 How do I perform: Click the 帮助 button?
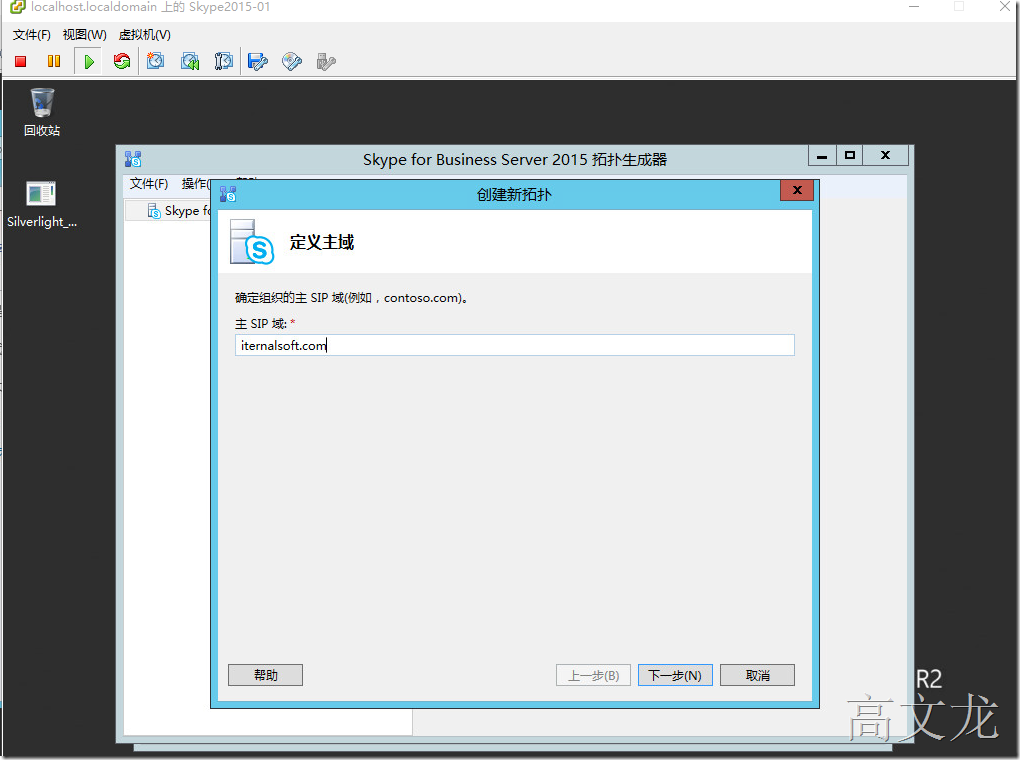265,675
